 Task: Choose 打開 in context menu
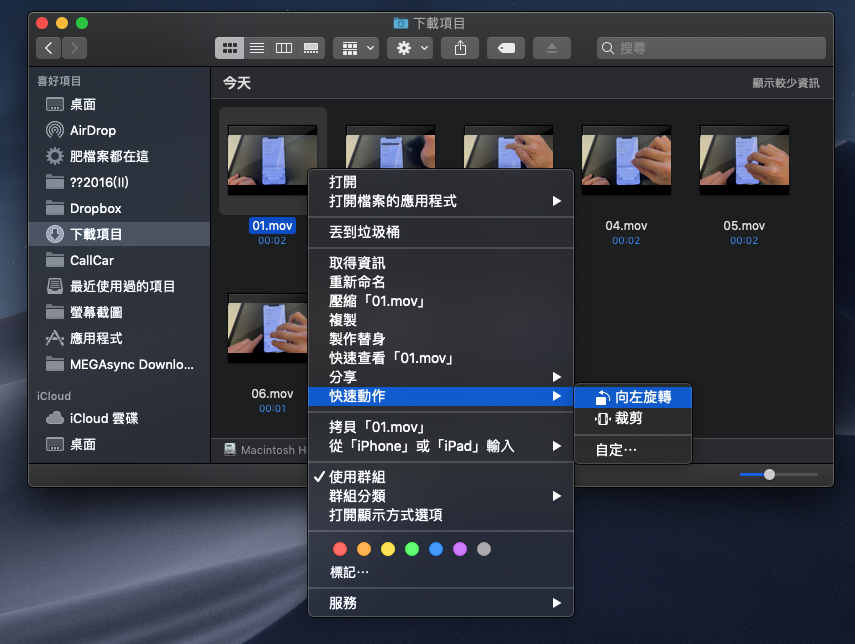tap(441, 182)
